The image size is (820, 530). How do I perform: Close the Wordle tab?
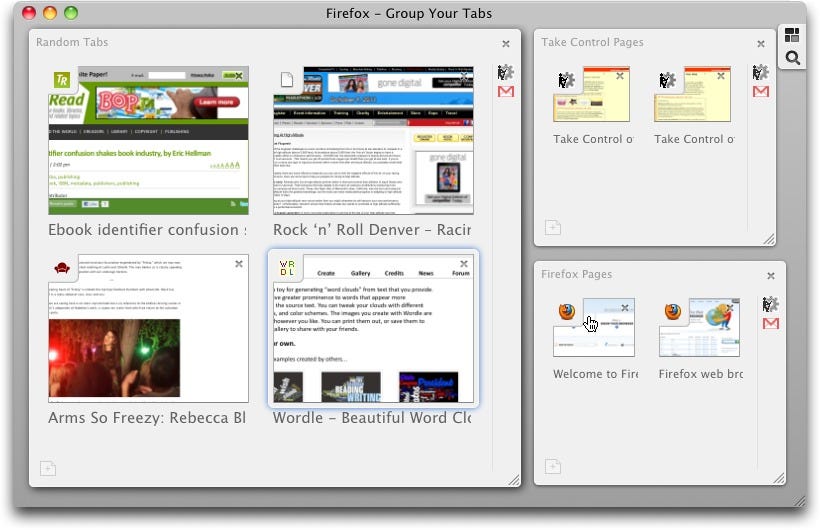pyautogui.click(x=464, y=264)
